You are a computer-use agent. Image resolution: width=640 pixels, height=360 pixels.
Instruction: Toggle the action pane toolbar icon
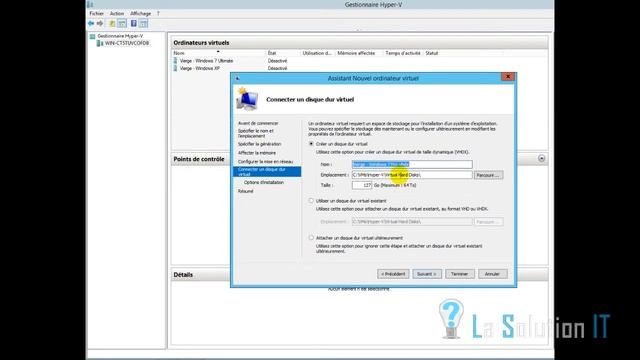[143, 24]
